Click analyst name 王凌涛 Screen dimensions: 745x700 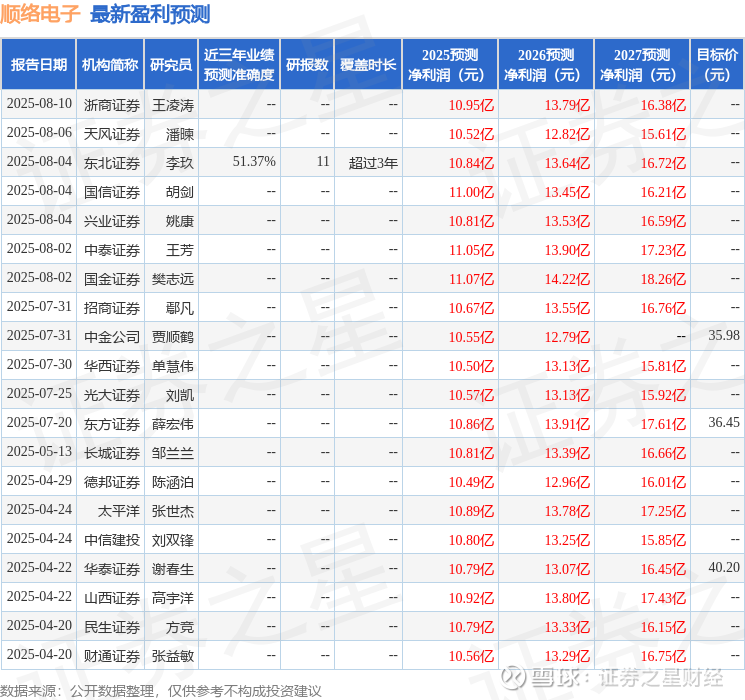pos(173,105)
